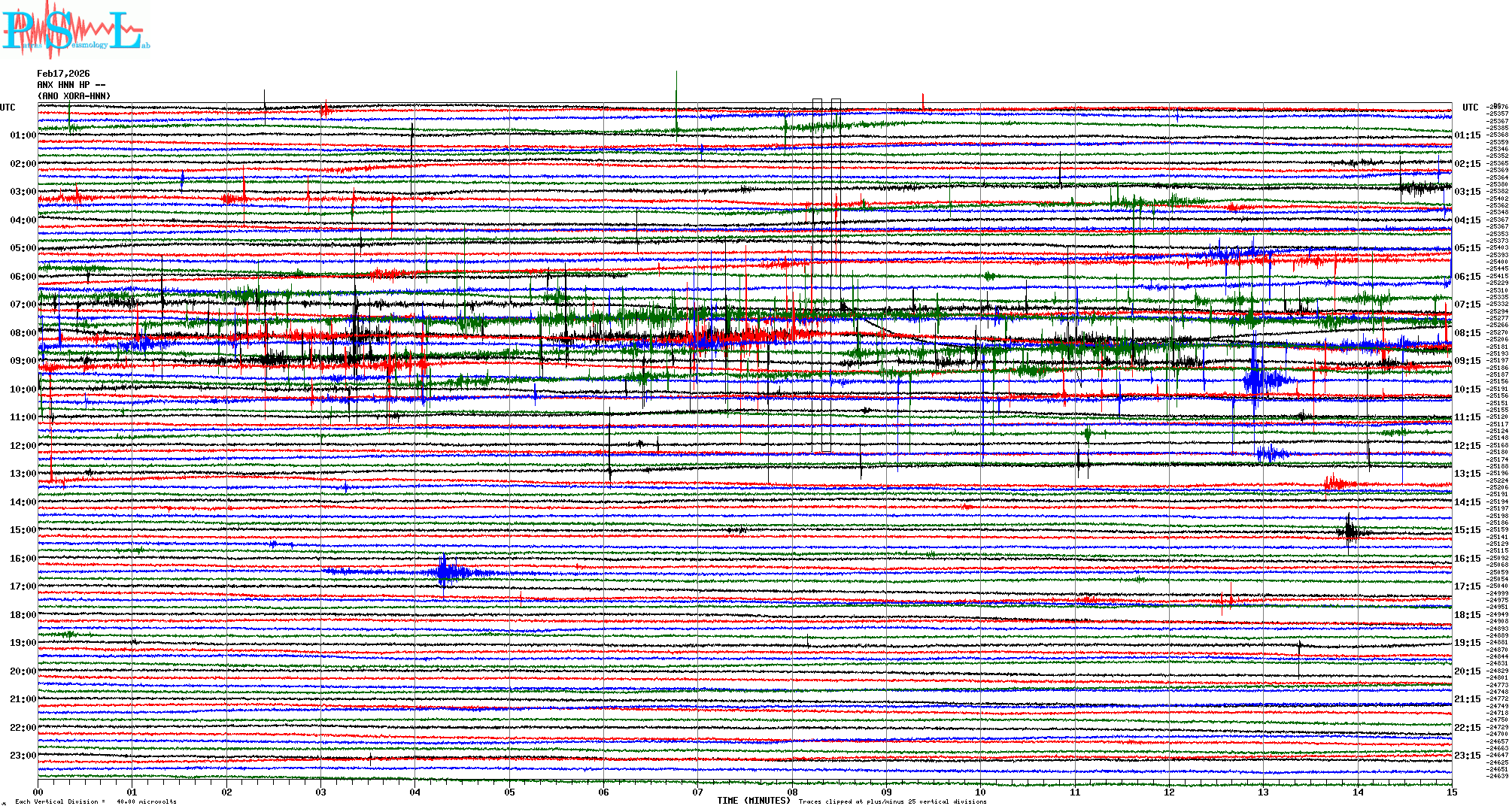The width and height of the screenshot is (1512, 812).
Task: Click the (ANO XORA-HNN) station name text
Action: click(74, 96)
